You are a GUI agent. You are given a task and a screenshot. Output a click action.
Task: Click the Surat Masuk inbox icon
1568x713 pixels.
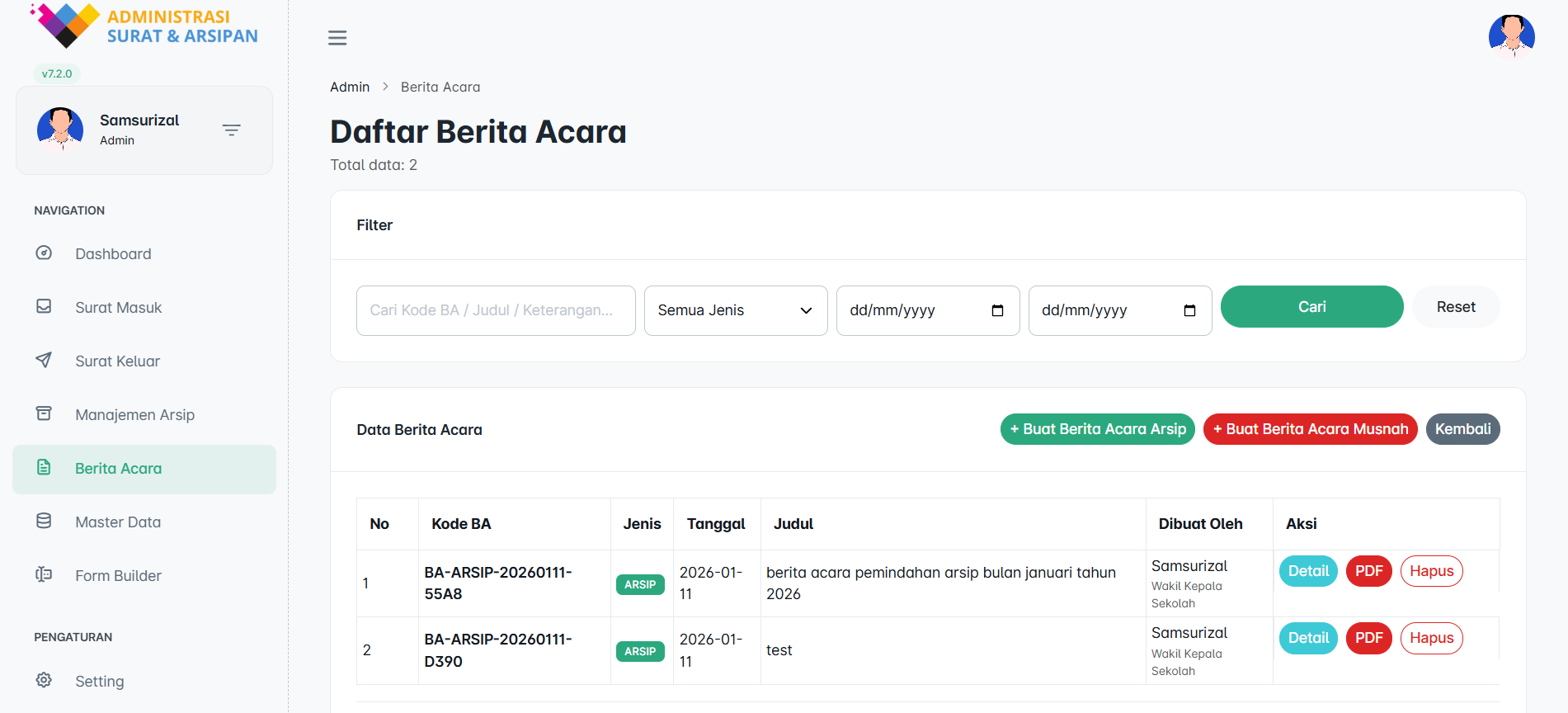click(x=44, y=307)
